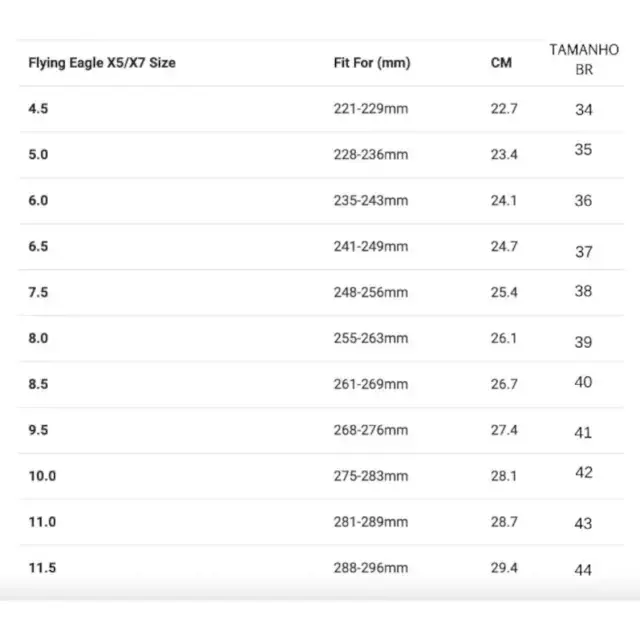This screenshot has width=640, height=640.
Task: Click the 221-229mm fit range cell
Action: 371,109
